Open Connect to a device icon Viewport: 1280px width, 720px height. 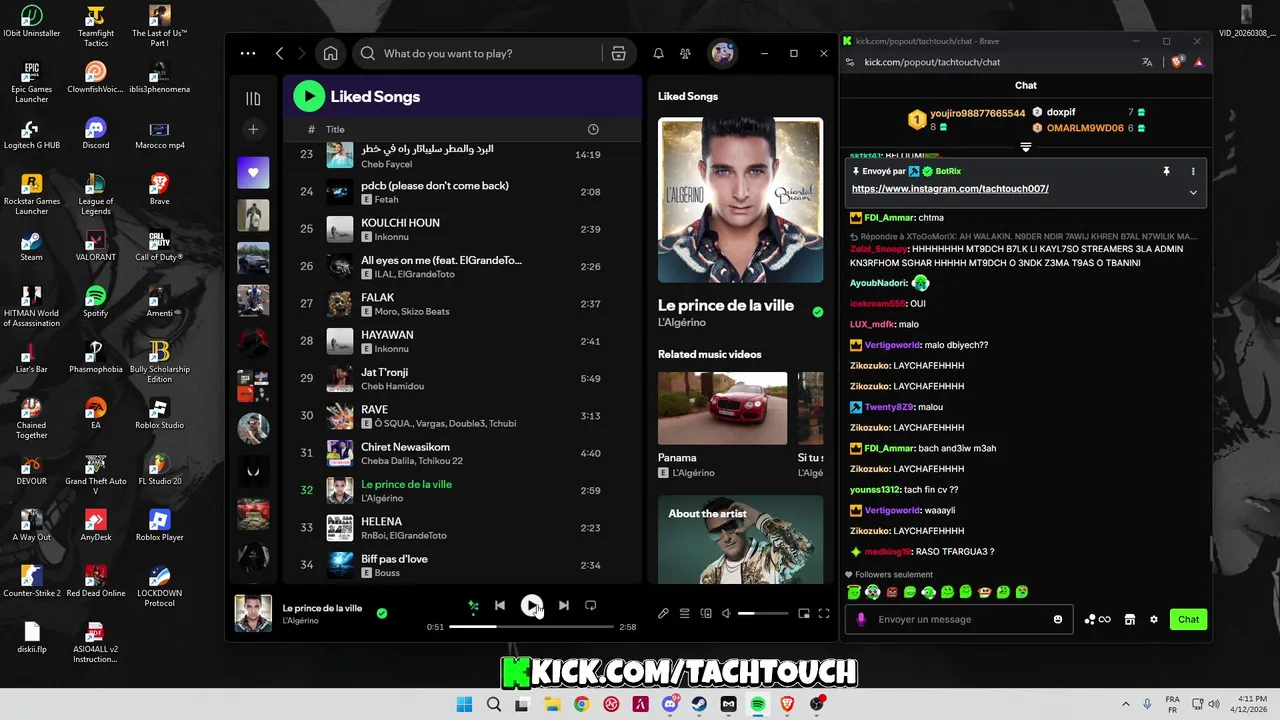click(706, 613)
